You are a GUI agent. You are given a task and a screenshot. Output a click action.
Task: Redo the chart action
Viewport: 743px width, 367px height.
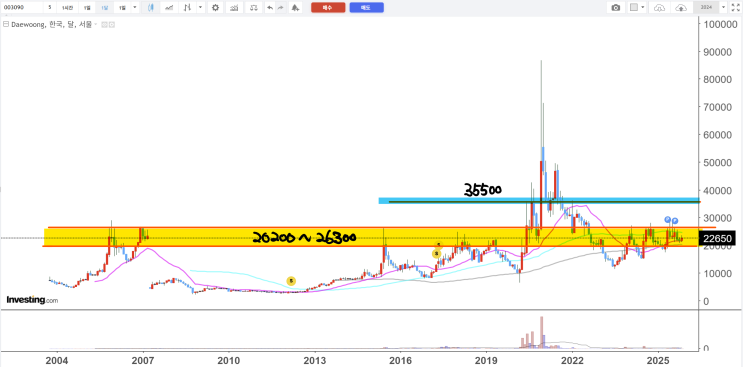281,8
